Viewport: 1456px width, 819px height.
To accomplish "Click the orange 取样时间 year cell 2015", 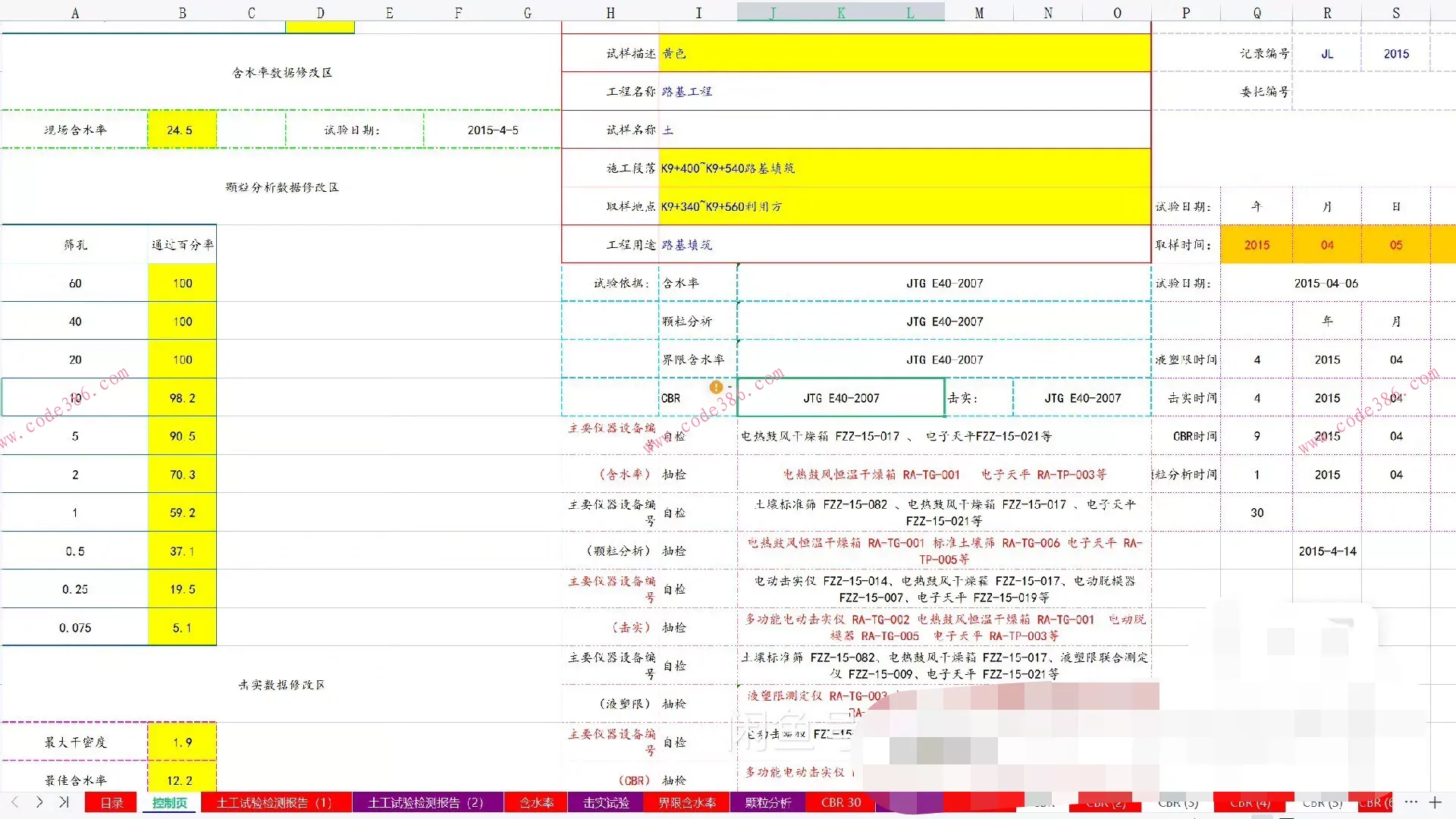I will click(x=1256, y=245).
